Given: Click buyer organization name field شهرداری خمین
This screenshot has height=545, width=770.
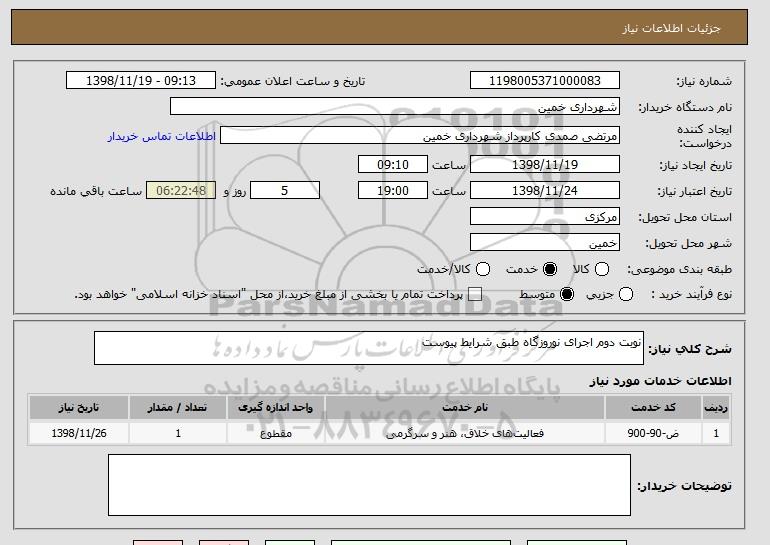Looking at the screenshot, I should (395, 107).
